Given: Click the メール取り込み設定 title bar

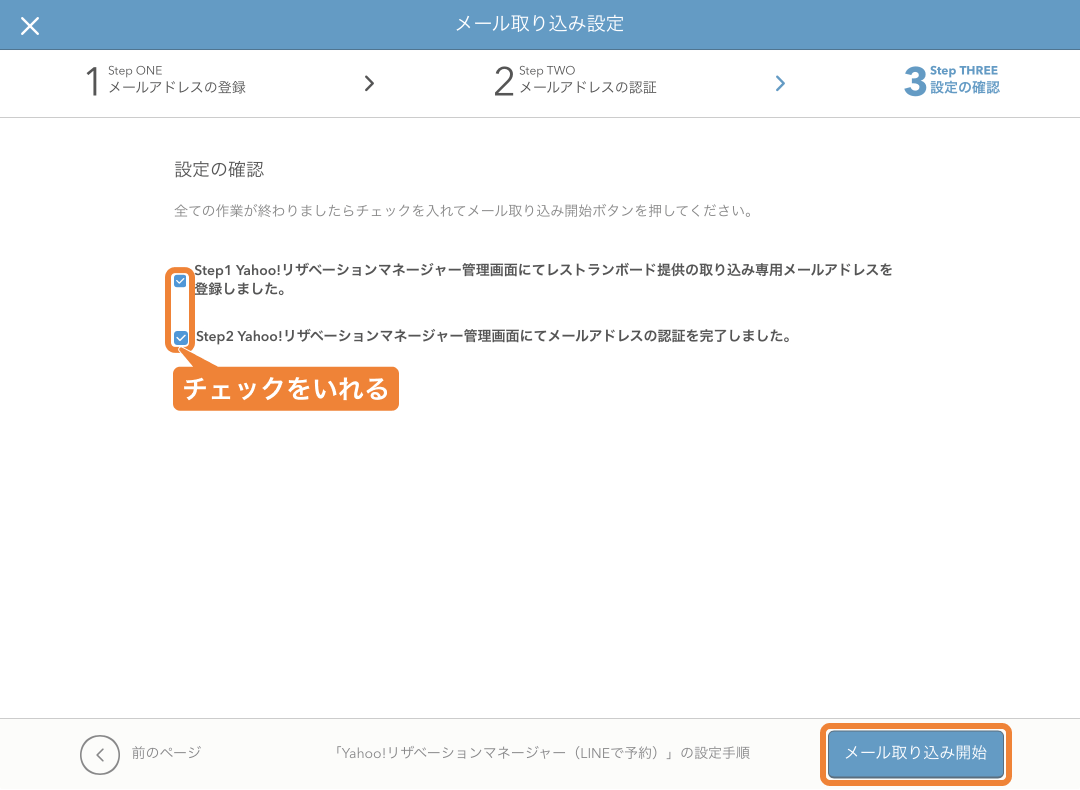Looking at the screenshot, I should click(540, 25).
